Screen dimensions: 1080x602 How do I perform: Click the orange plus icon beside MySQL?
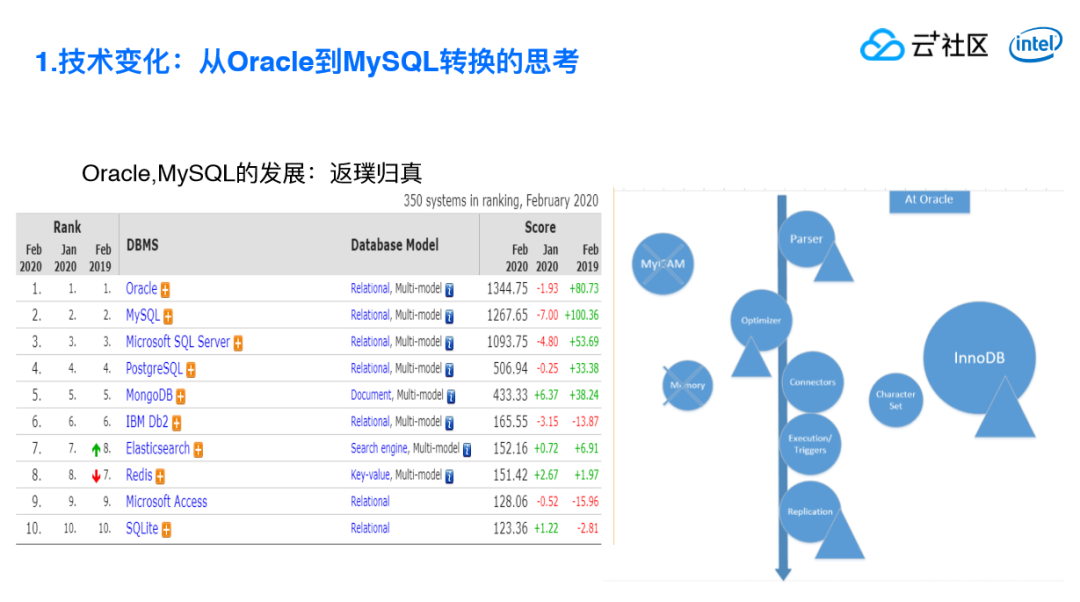168,317
